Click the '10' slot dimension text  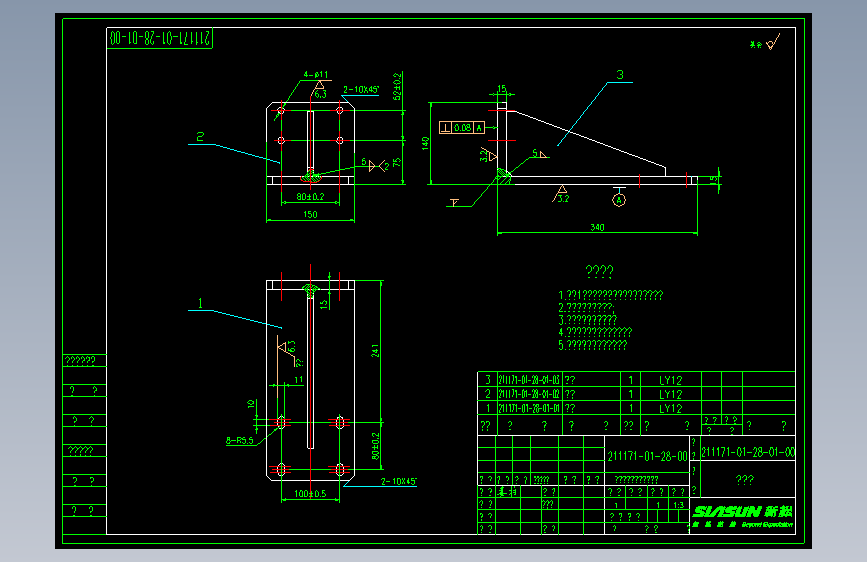coord(251,404)
